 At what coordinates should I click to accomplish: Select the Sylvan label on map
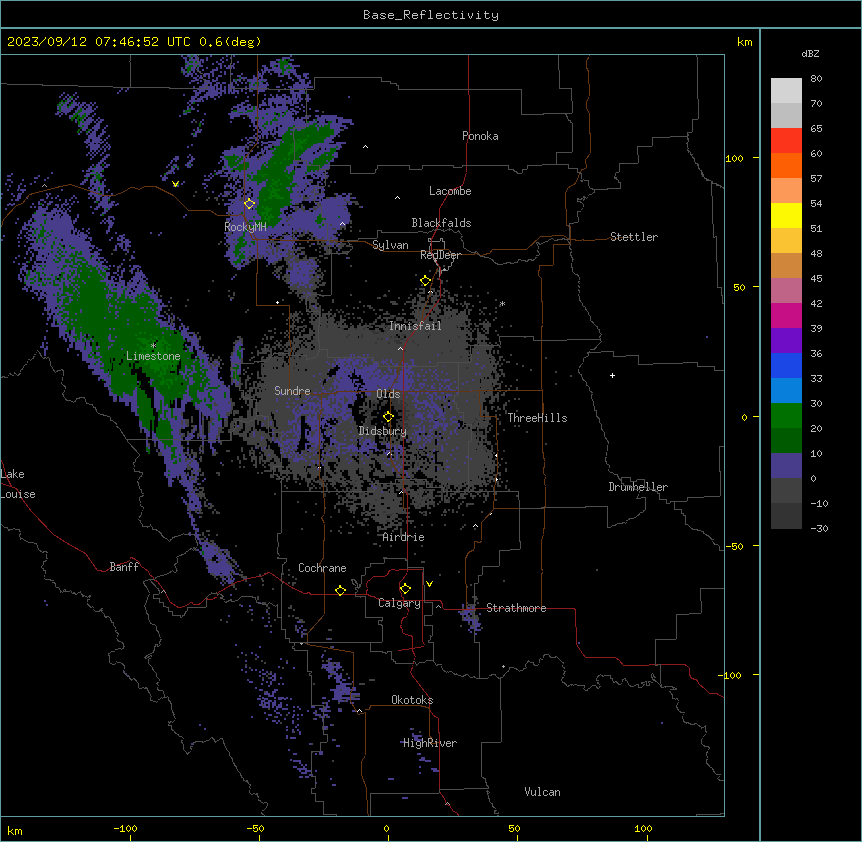pos(390,245)
